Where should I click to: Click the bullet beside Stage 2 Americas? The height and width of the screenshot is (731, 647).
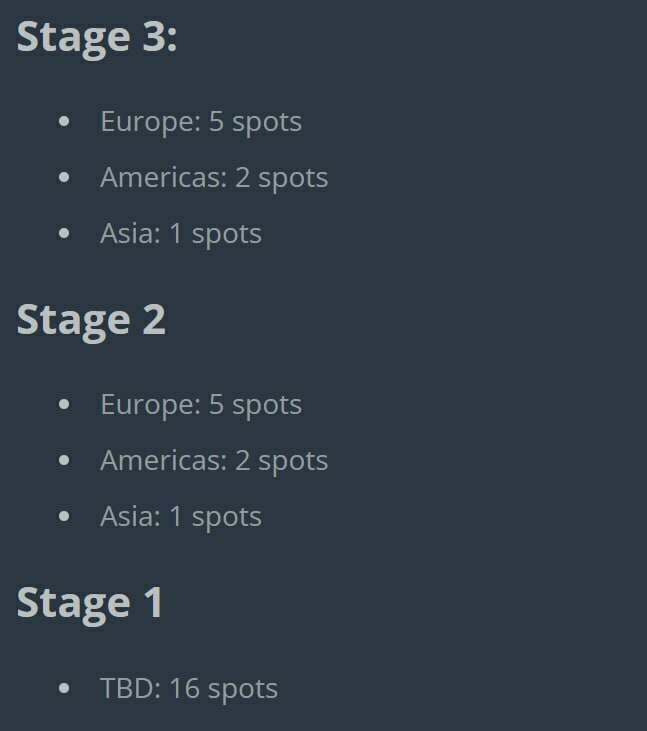tap(65, 461)
